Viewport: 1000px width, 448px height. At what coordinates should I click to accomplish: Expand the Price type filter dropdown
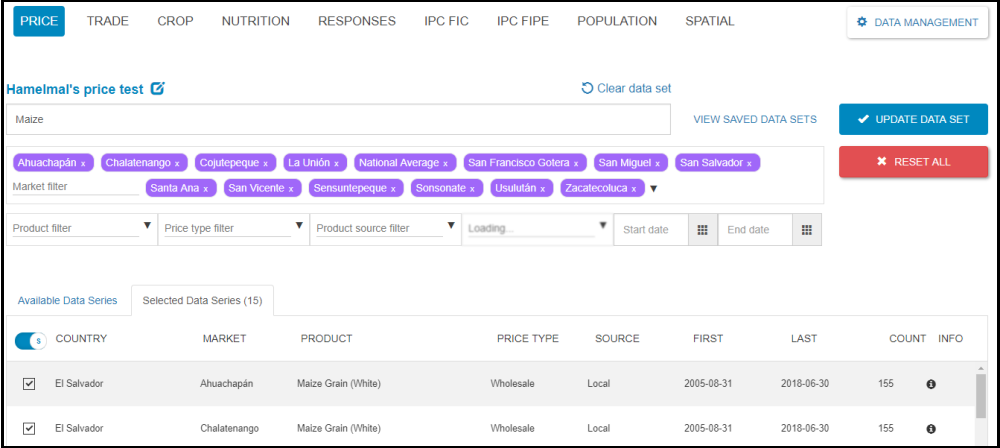click(x=300, y=226)
